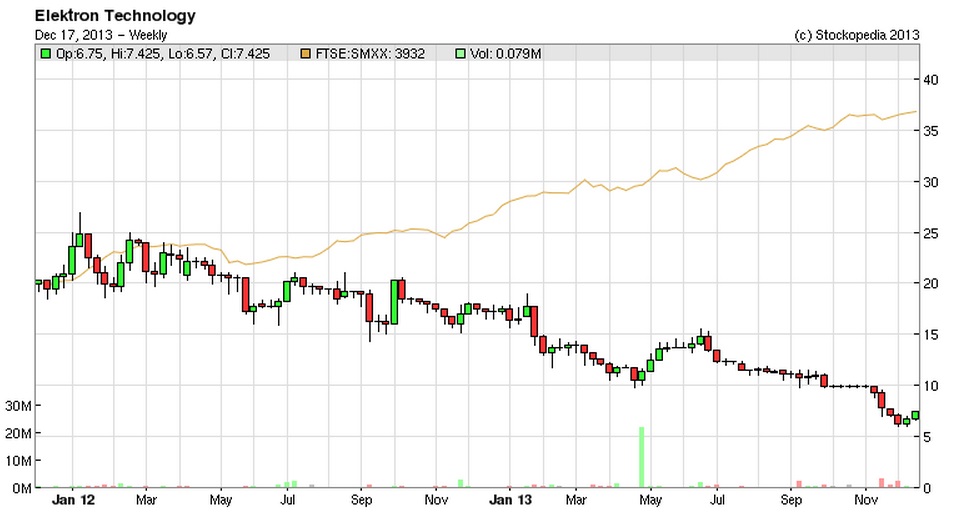The width and height of the screenshot is (955, 525).
Task: Select the Elektron Technology chart title
Action: click(x=115, y=16)
